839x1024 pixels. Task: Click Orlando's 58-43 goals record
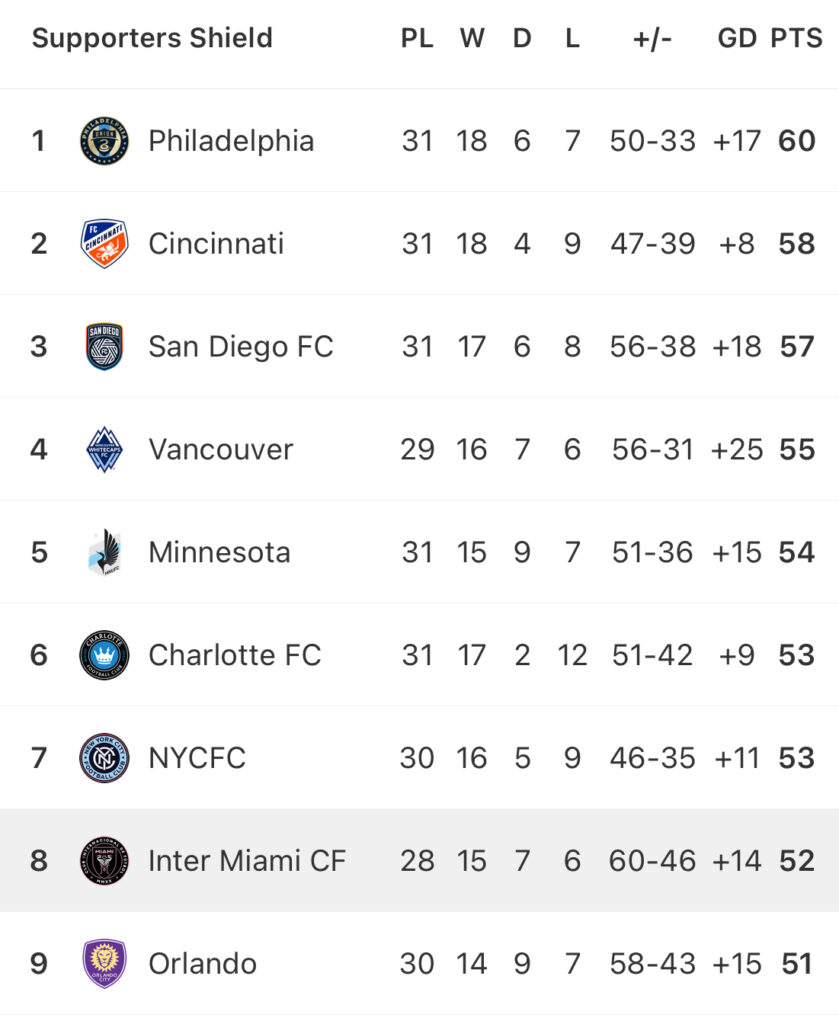pyautogui.click(x=653, y=963)
